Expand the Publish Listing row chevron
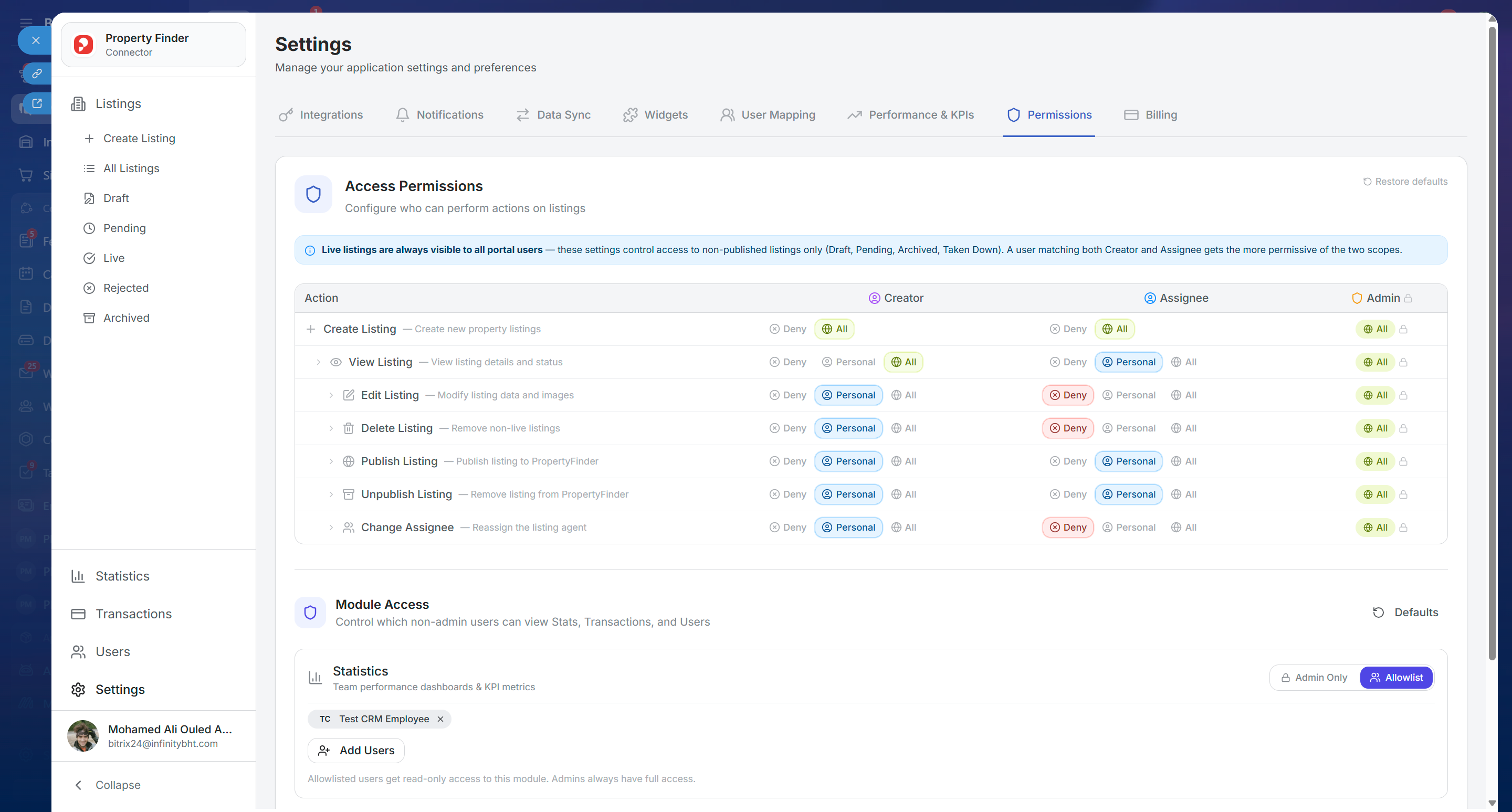This screenshot has height=812, width=1512. [x=331, y=461]
